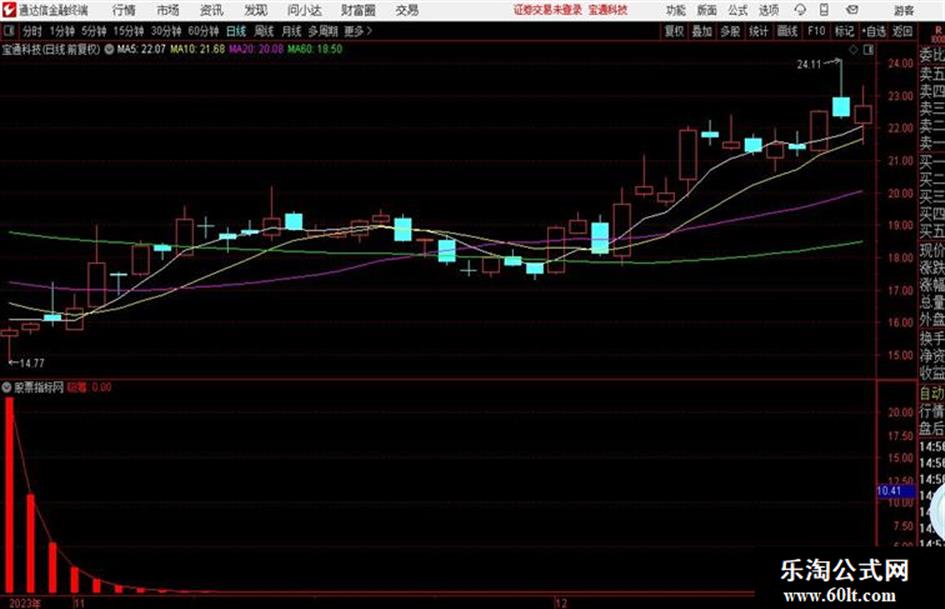
Task: Switch to the 60分钟 period
Action: pyautogui.click(x=203, y=31)
